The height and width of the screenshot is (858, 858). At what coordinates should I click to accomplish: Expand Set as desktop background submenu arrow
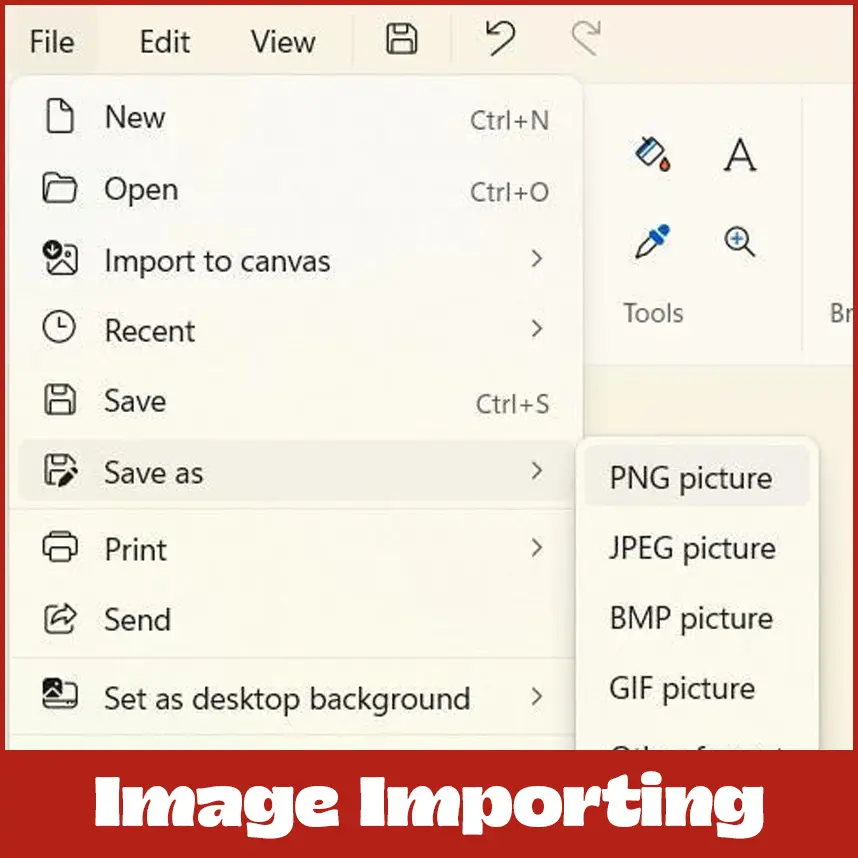[x=537, y=697]
